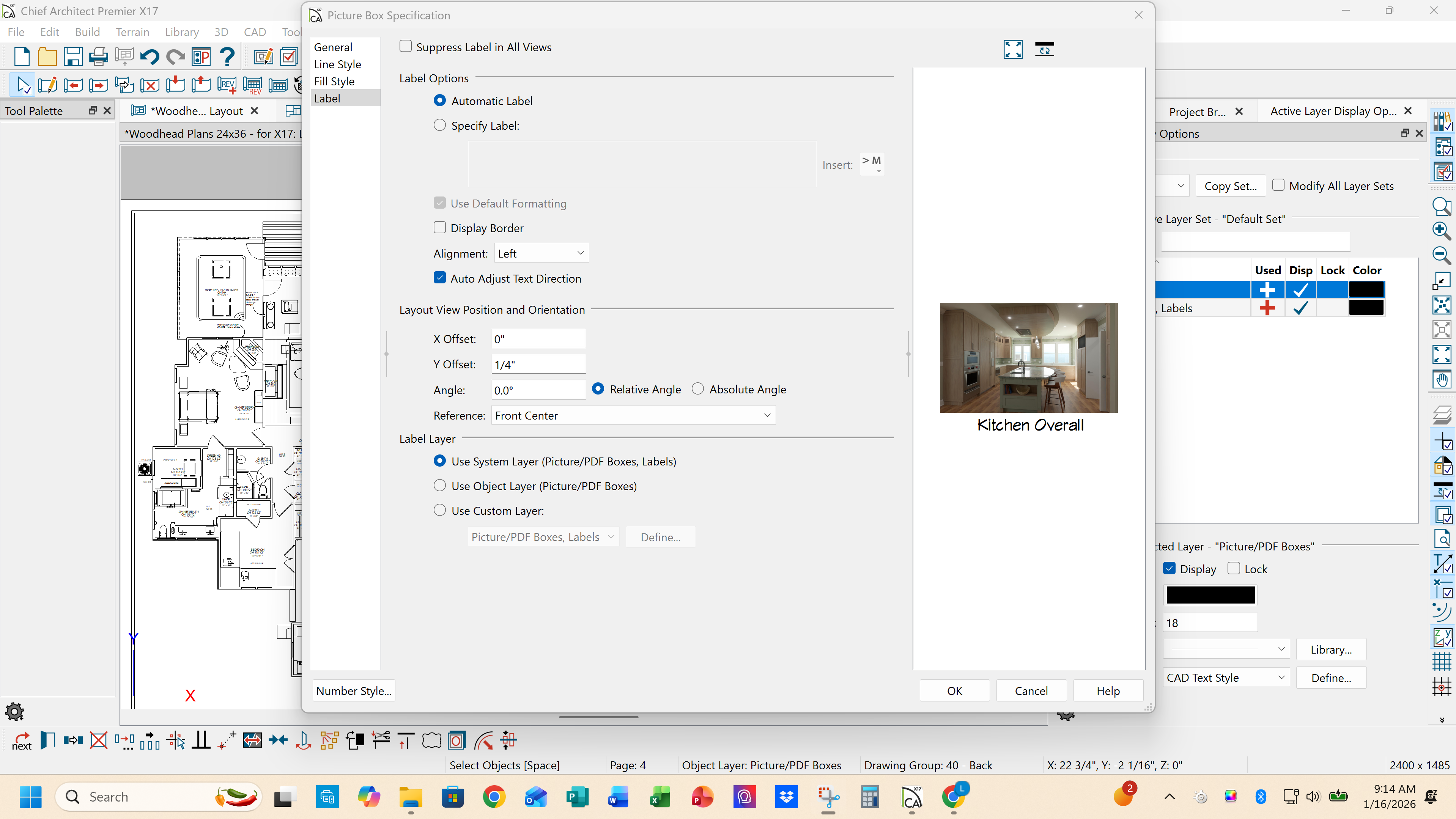The height and width of the screenshot is (819, 1456).
Task: Select the Pan Window hand tool
Action: 1441,379
